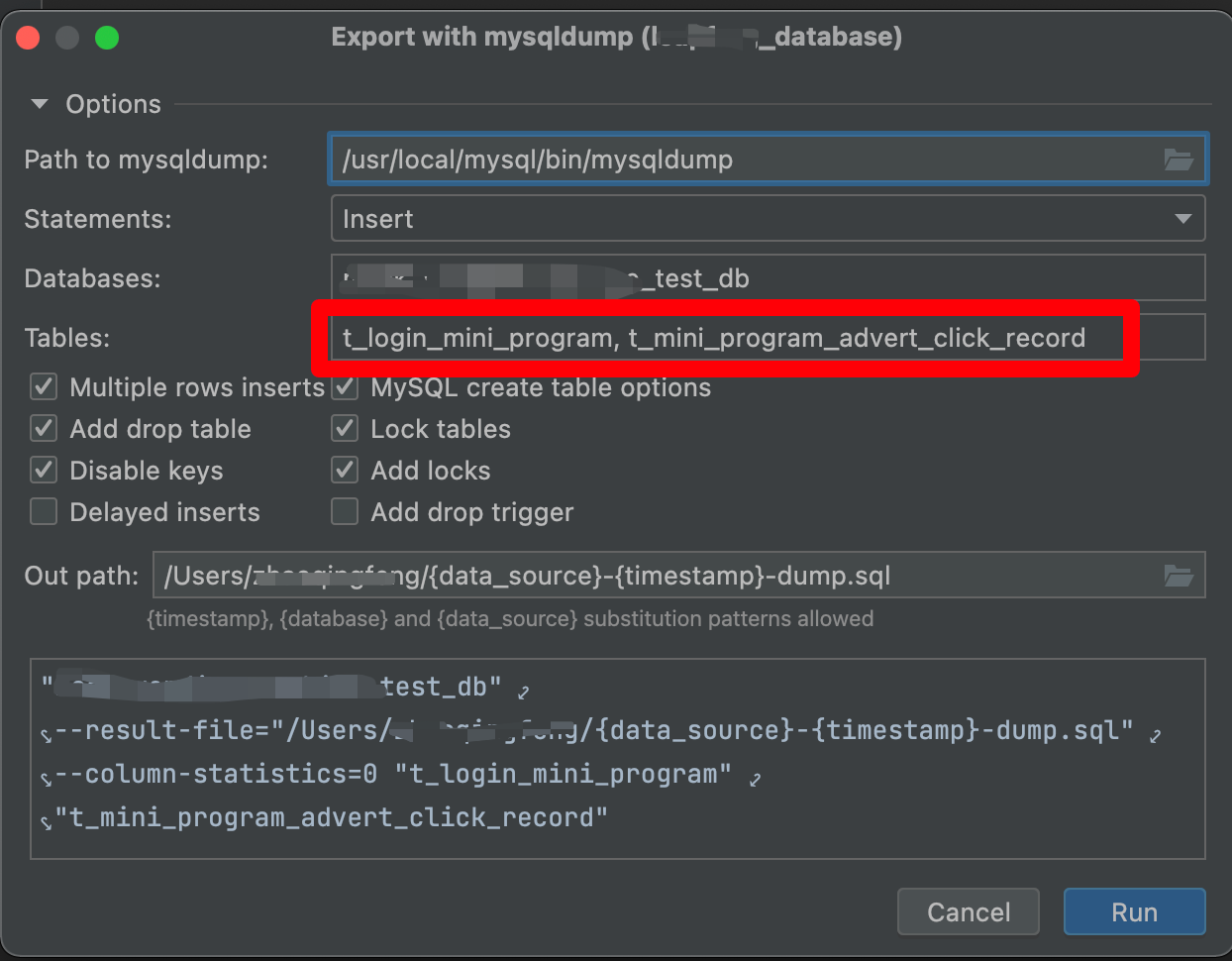This screenshot has width=1232, height=961.
Task: Collapse the Options section
Action: coord(39,103)
